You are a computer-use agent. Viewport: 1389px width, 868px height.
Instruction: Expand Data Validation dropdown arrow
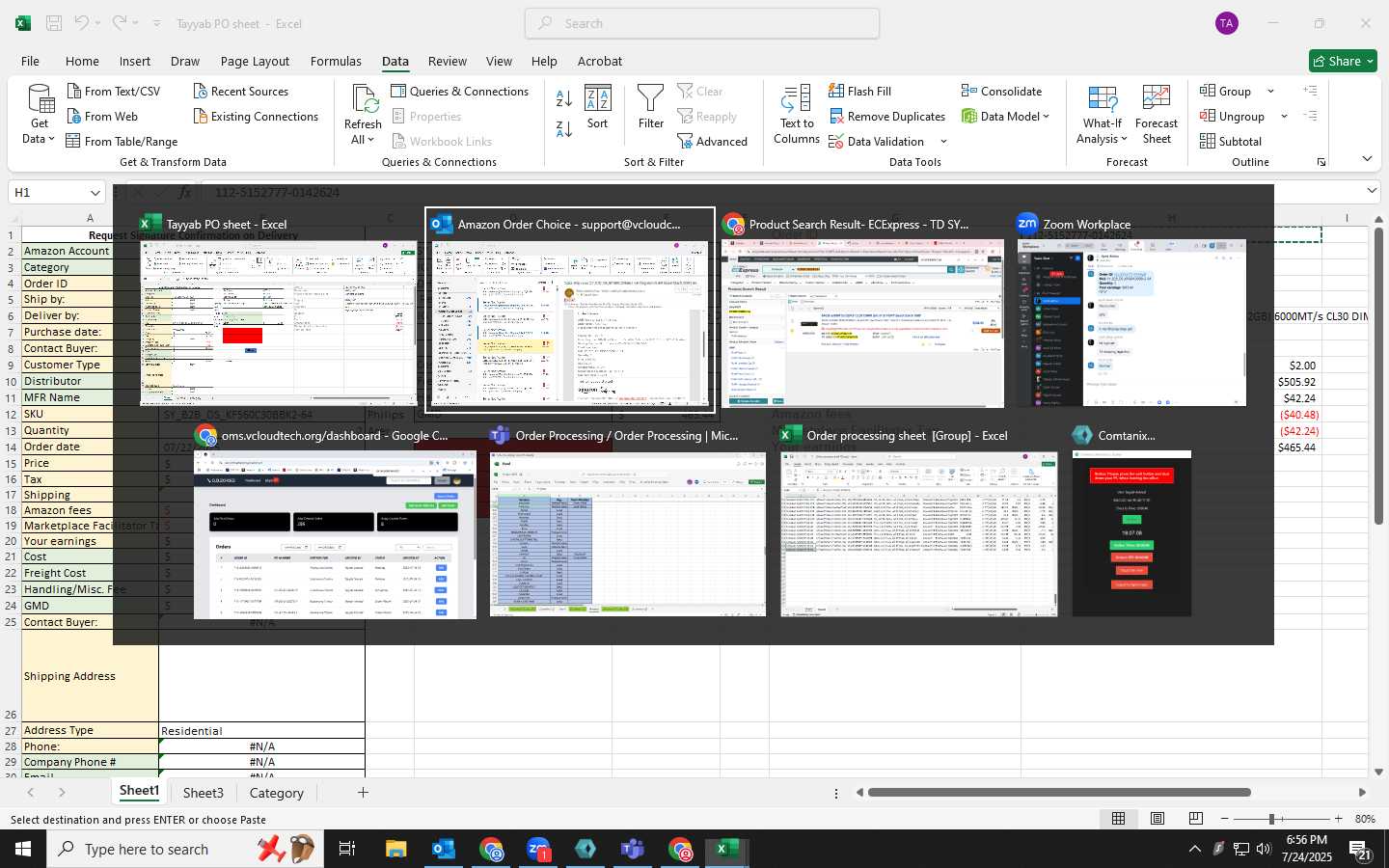tap(943, 142)
